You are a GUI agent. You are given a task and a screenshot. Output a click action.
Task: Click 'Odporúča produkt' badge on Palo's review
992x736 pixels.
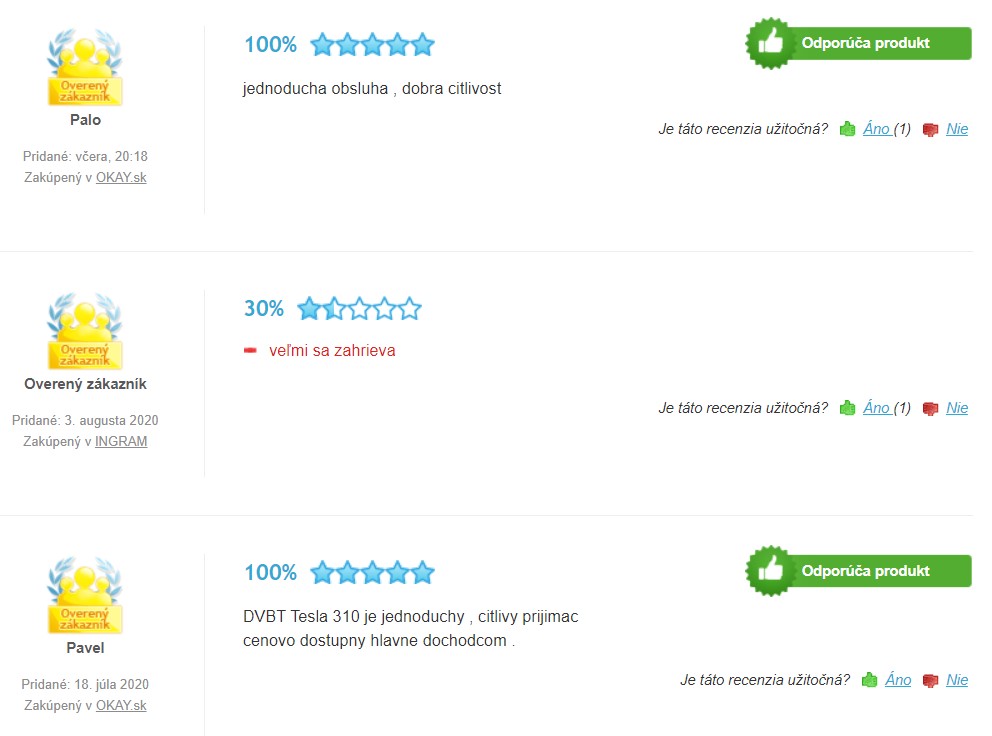tap(859, 43)
